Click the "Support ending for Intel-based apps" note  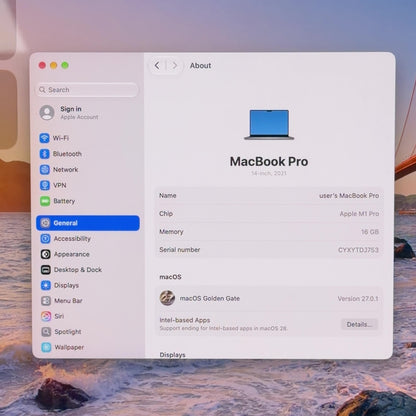pyautogui.click(x=223, y=328)
